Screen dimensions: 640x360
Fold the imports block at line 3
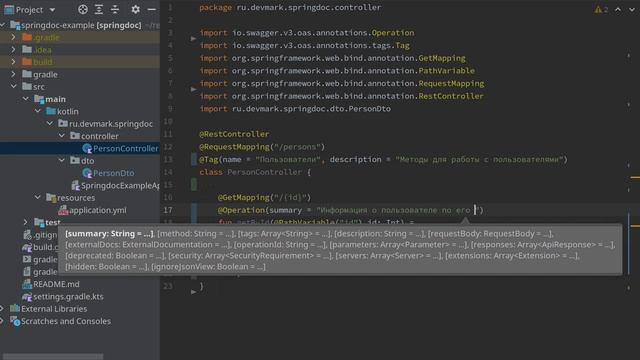[193, 38]
